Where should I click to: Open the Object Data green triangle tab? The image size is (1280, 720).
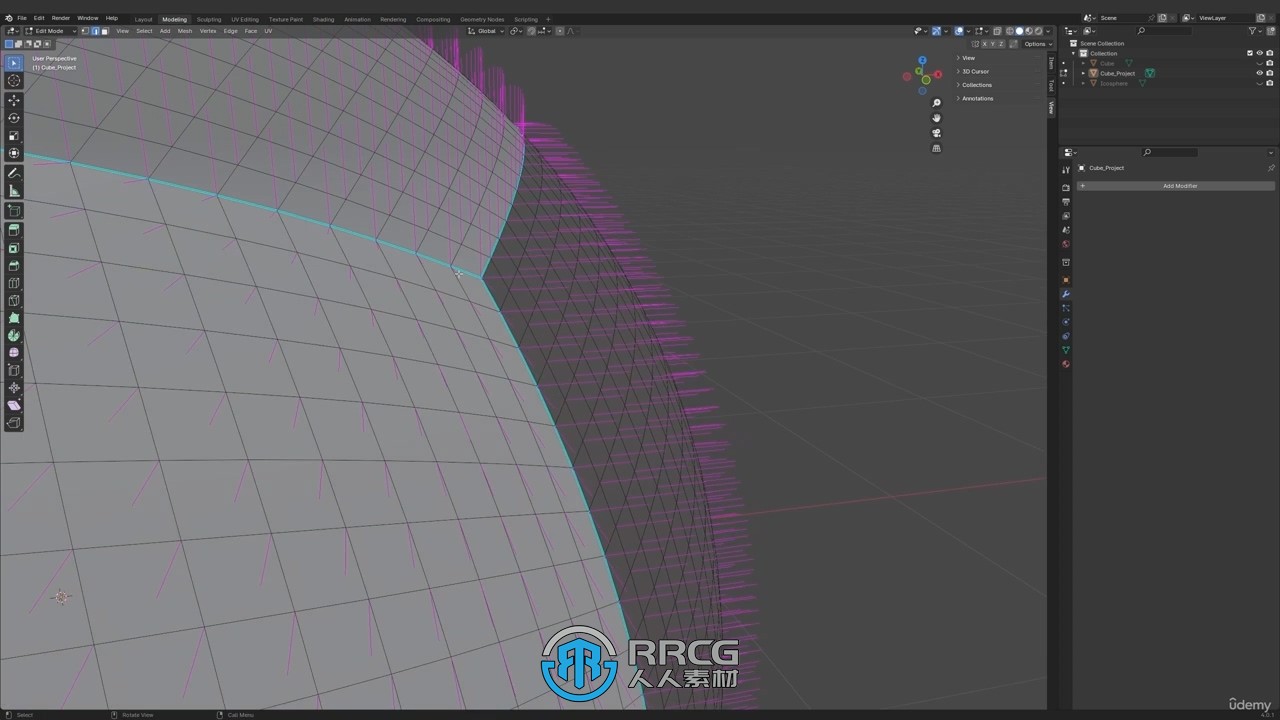tap(1066, 350)
